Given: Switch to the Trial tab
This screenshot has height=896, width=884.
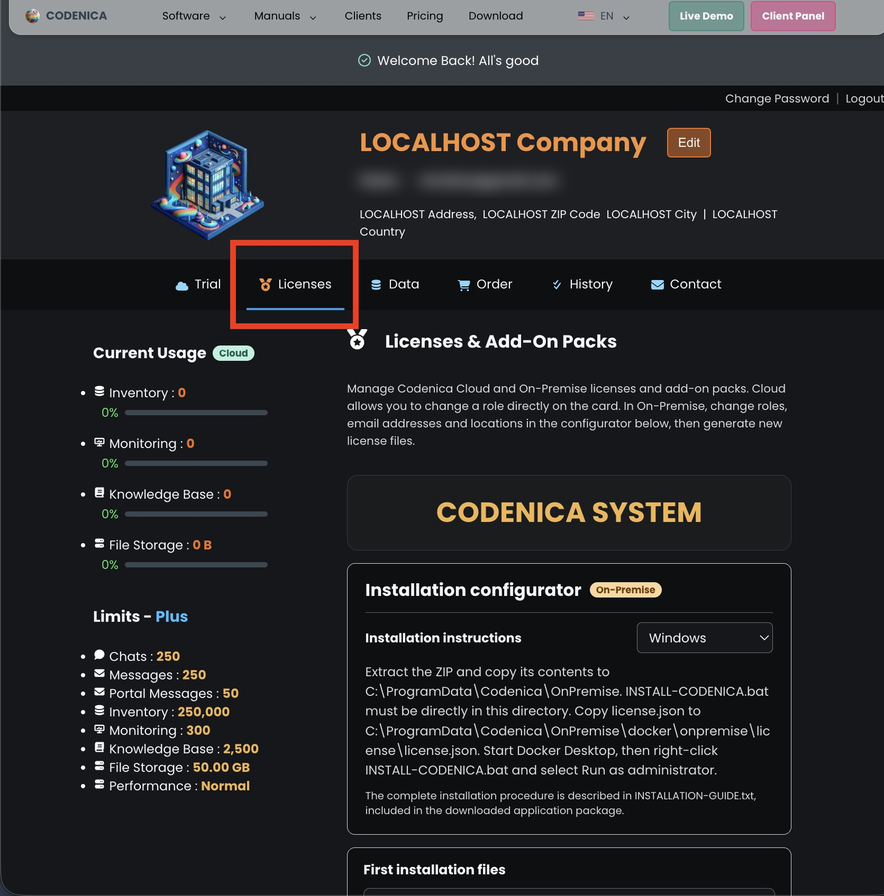Looking at the screenshot, I should click(x=198, y=284).
